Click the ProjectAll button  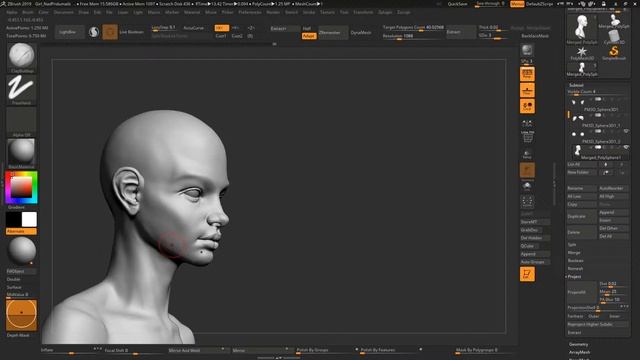582,292
